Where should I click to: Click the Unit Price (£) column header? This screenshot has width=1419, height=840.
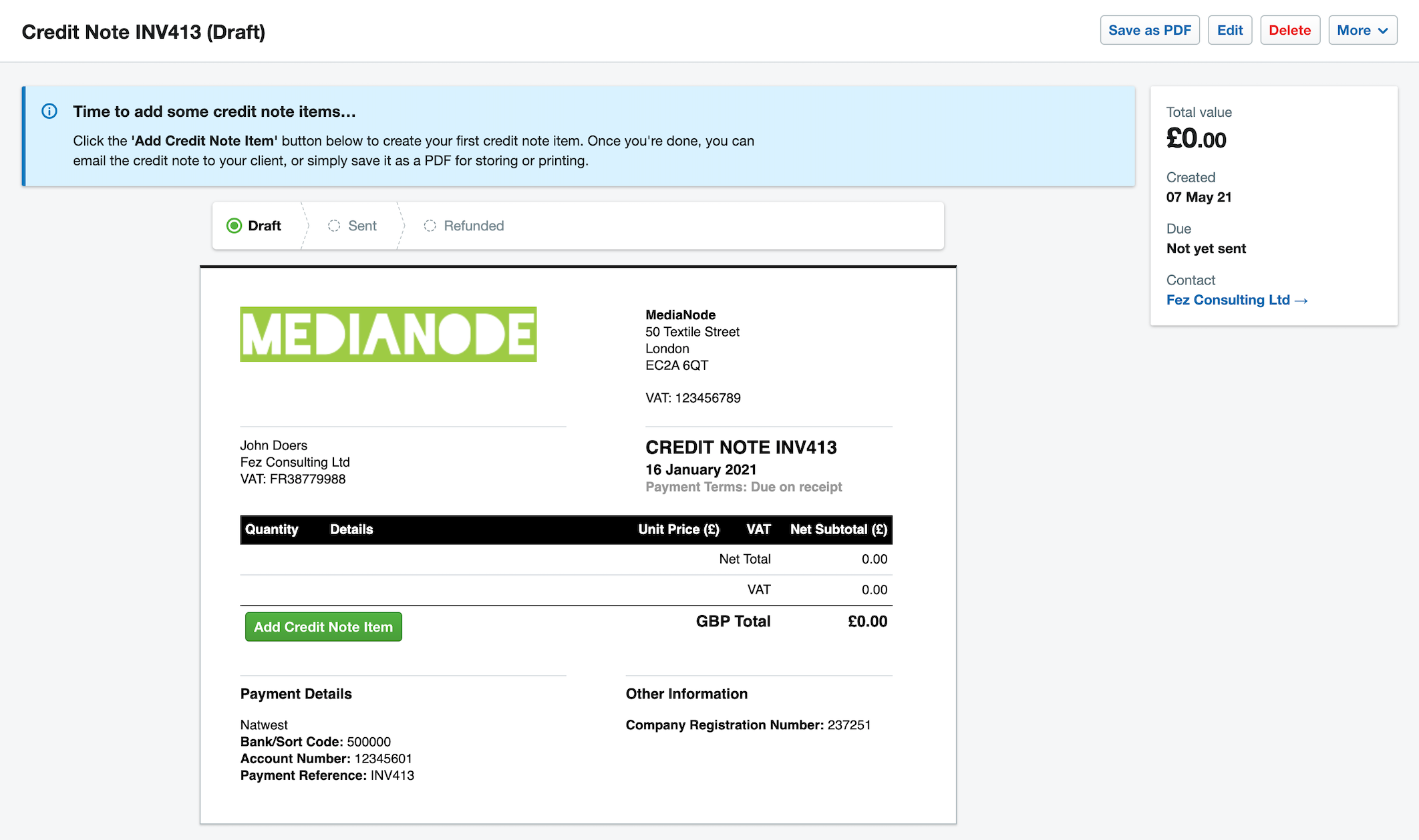(678, 530)
